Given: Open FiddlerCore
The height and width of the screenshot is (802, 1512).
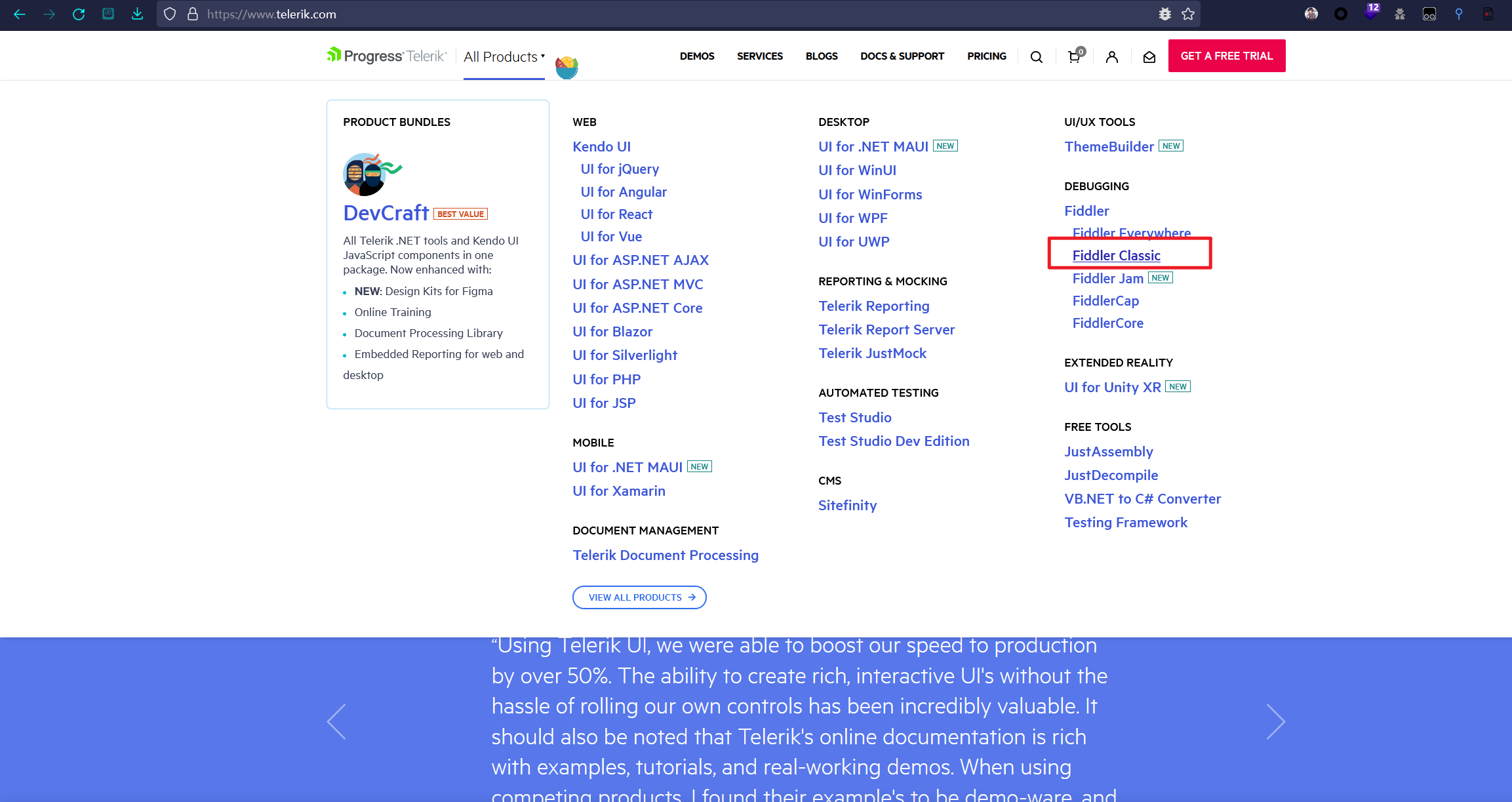Looking at the screenshot, I should point(1108,323).
